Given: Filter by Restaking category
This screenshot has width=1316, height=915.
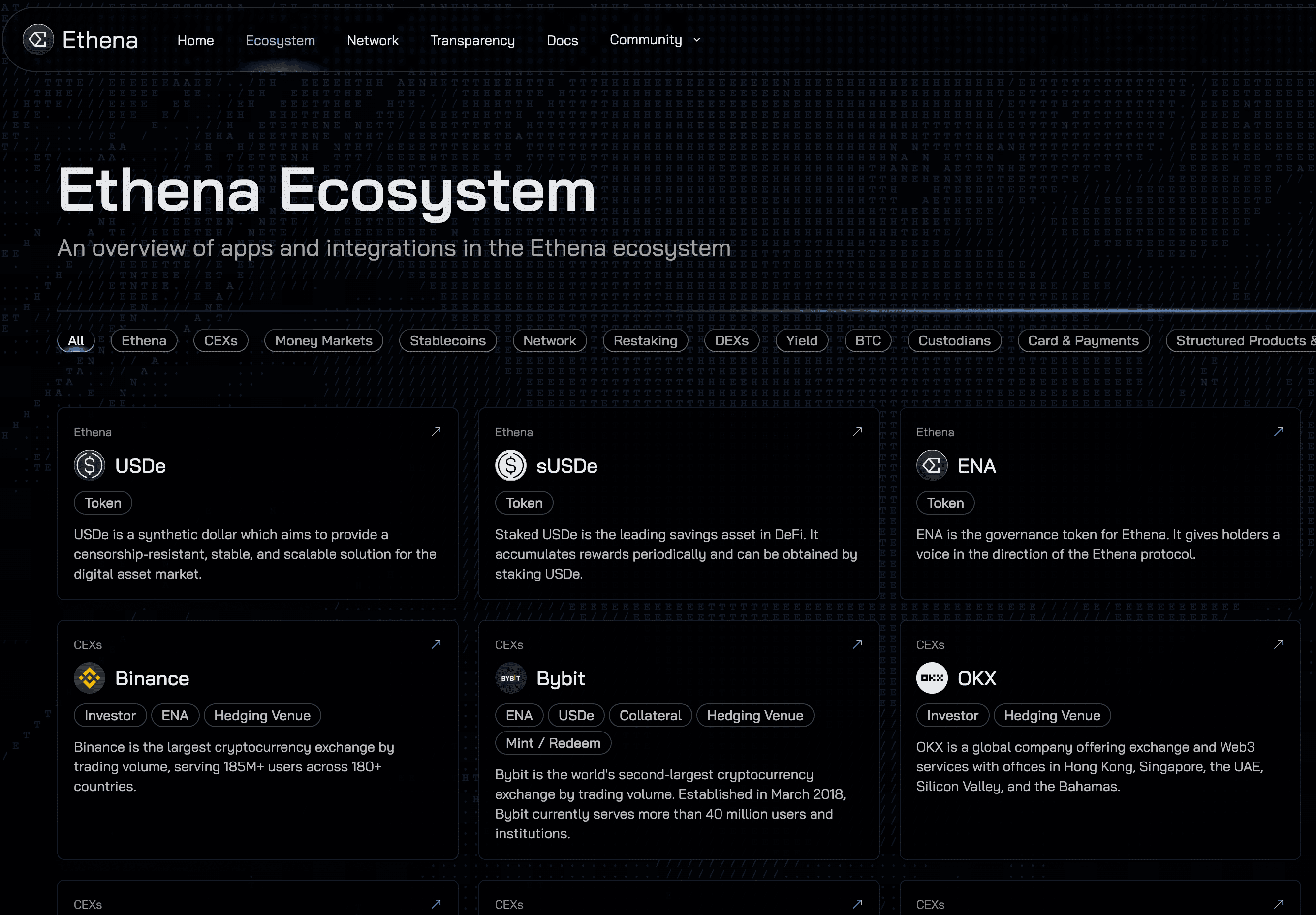Looking at the screenshot, I should pyautogui.click(x=645, y=341).
